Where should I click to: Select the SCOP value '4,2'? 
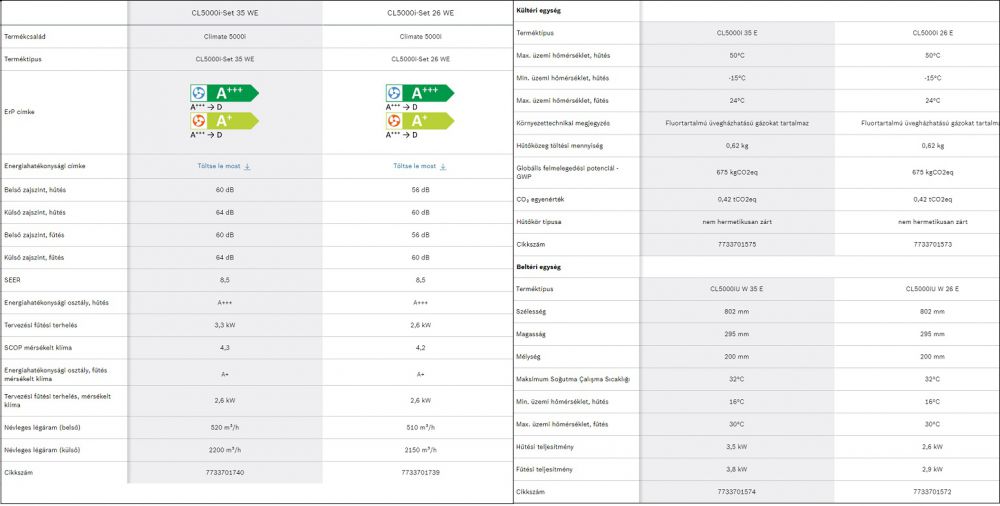click(420, 348)
